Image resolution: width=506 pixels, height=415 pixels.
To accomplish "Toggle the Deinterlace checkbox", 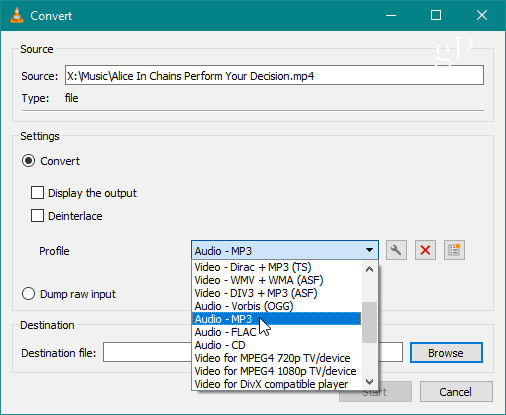I will point(37,216).
